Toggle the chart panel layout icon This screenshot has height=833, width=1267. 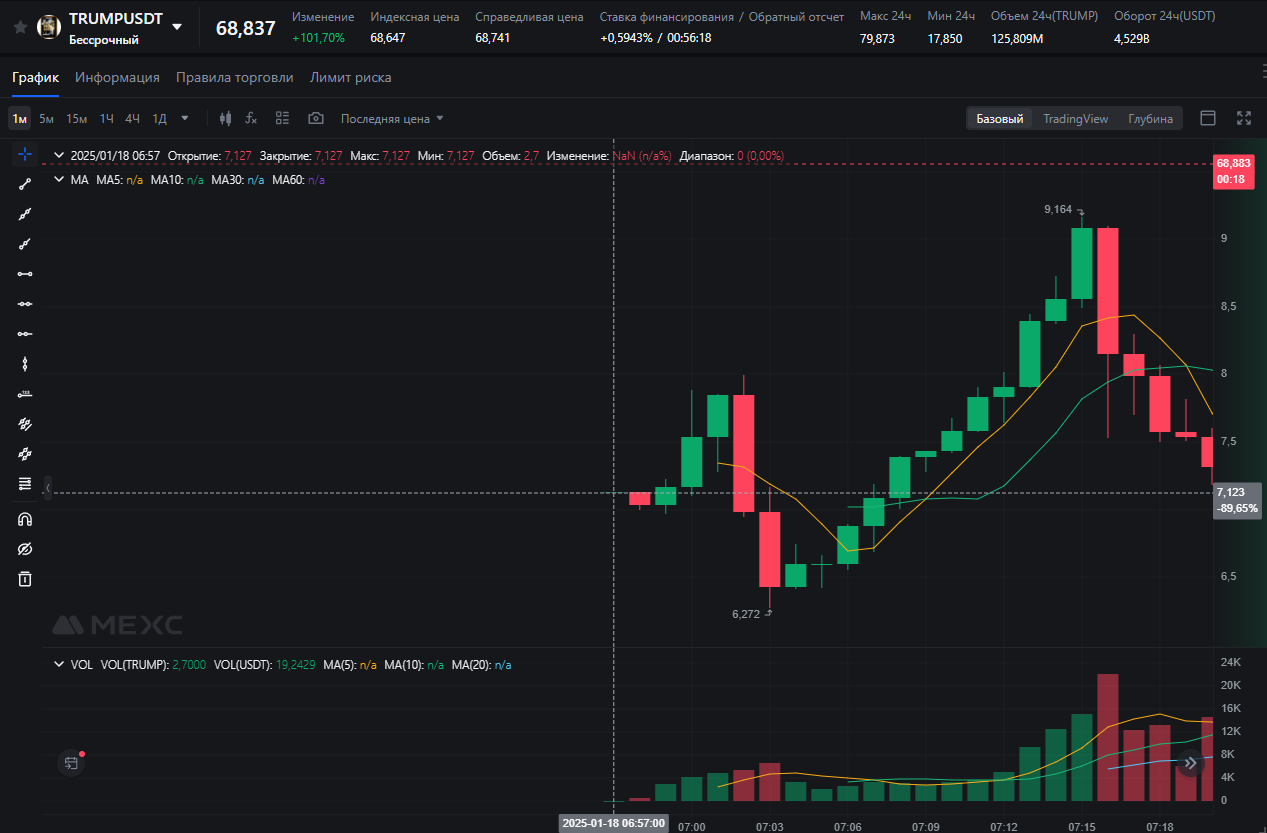(1208, 118)
